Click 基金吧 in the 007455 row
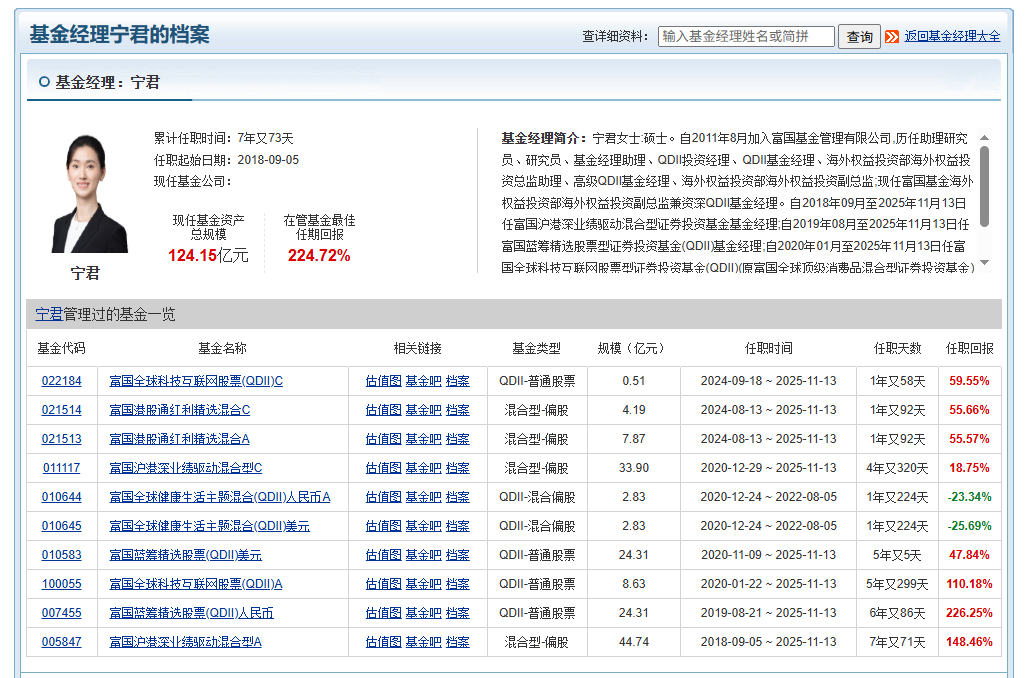 click(x=424, y=612)
